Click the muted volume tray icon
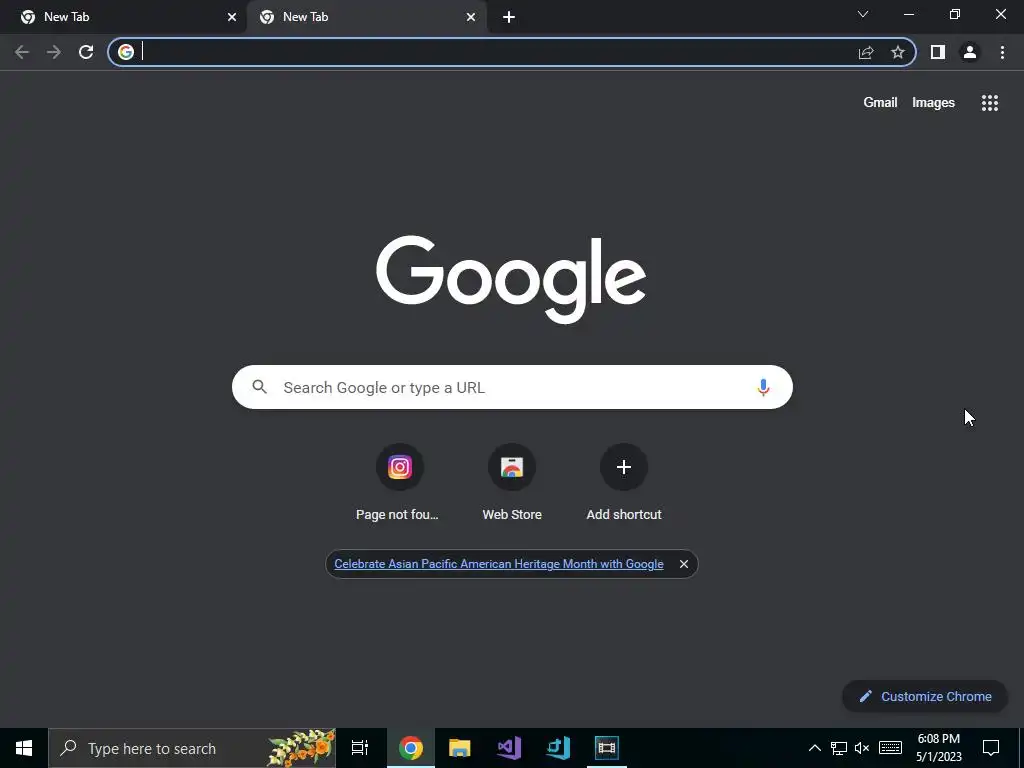Image resolution: width=1024 pixels, height=768 pixels. [x=862, y=748]
